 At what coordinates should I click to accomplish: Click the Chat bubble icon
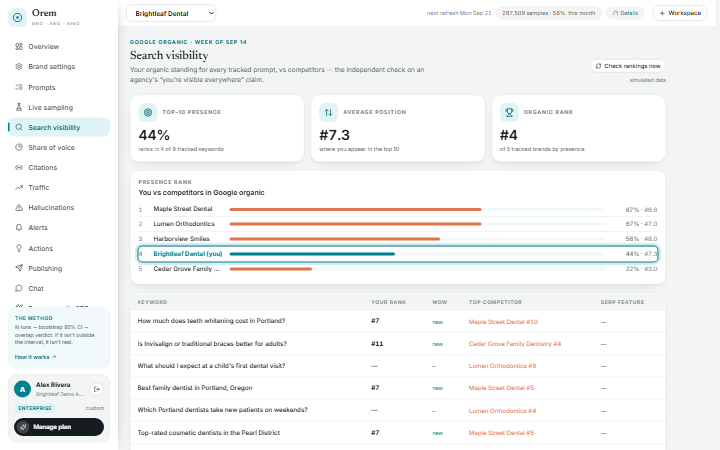pyautogui.click(x=19, y=288)
